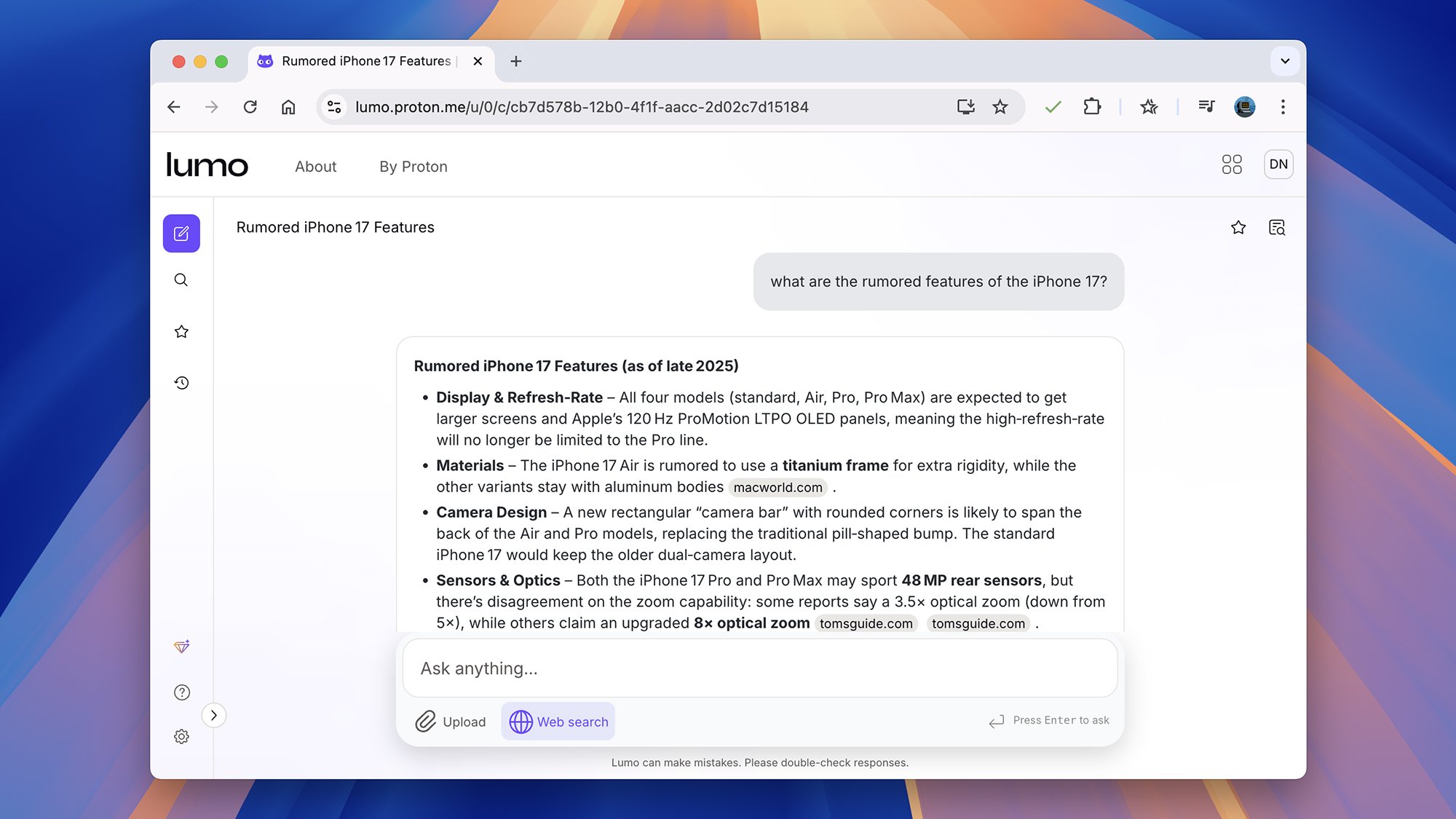Screen dimensions: 1456x819
Task: Open the conversation files icon beside the star
Action: coord(1277,228)
